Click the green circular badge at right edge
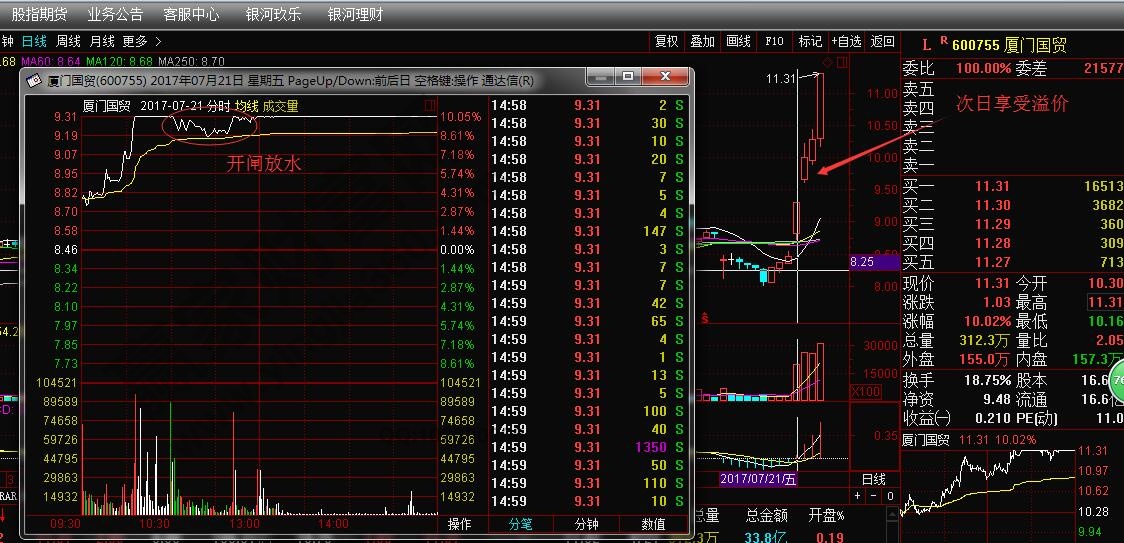Screen dimensions: 1124x543 click(1116, 380)
